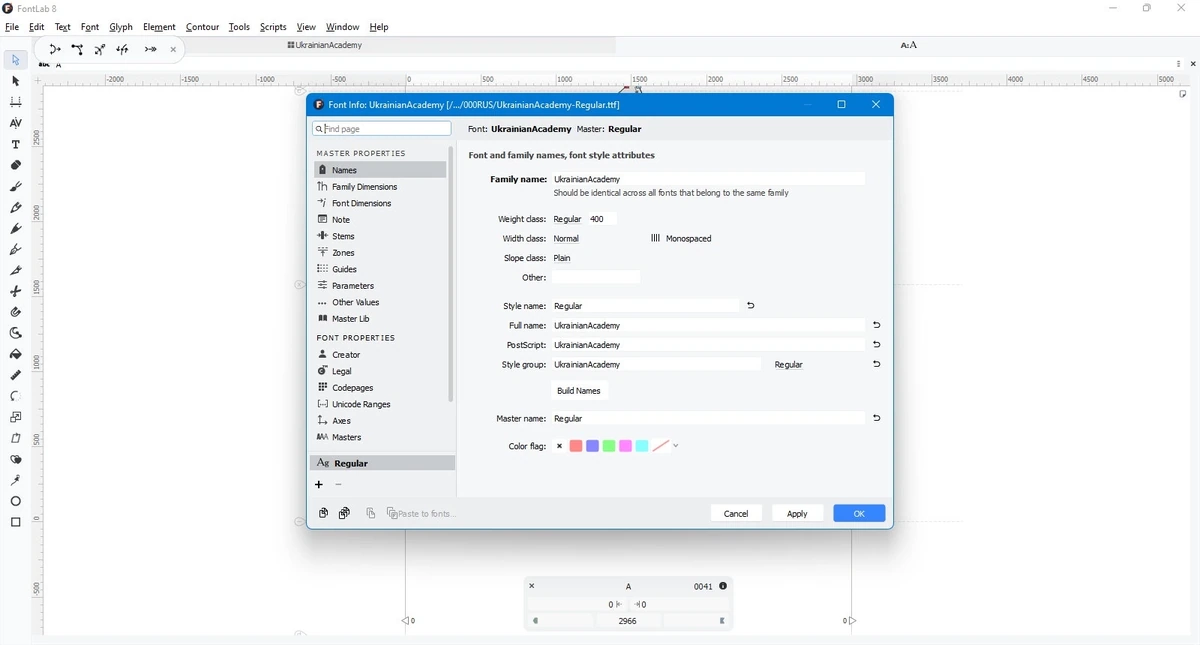
Task: Select the Regular master in sidebar
Action: [x=382, y=463]
